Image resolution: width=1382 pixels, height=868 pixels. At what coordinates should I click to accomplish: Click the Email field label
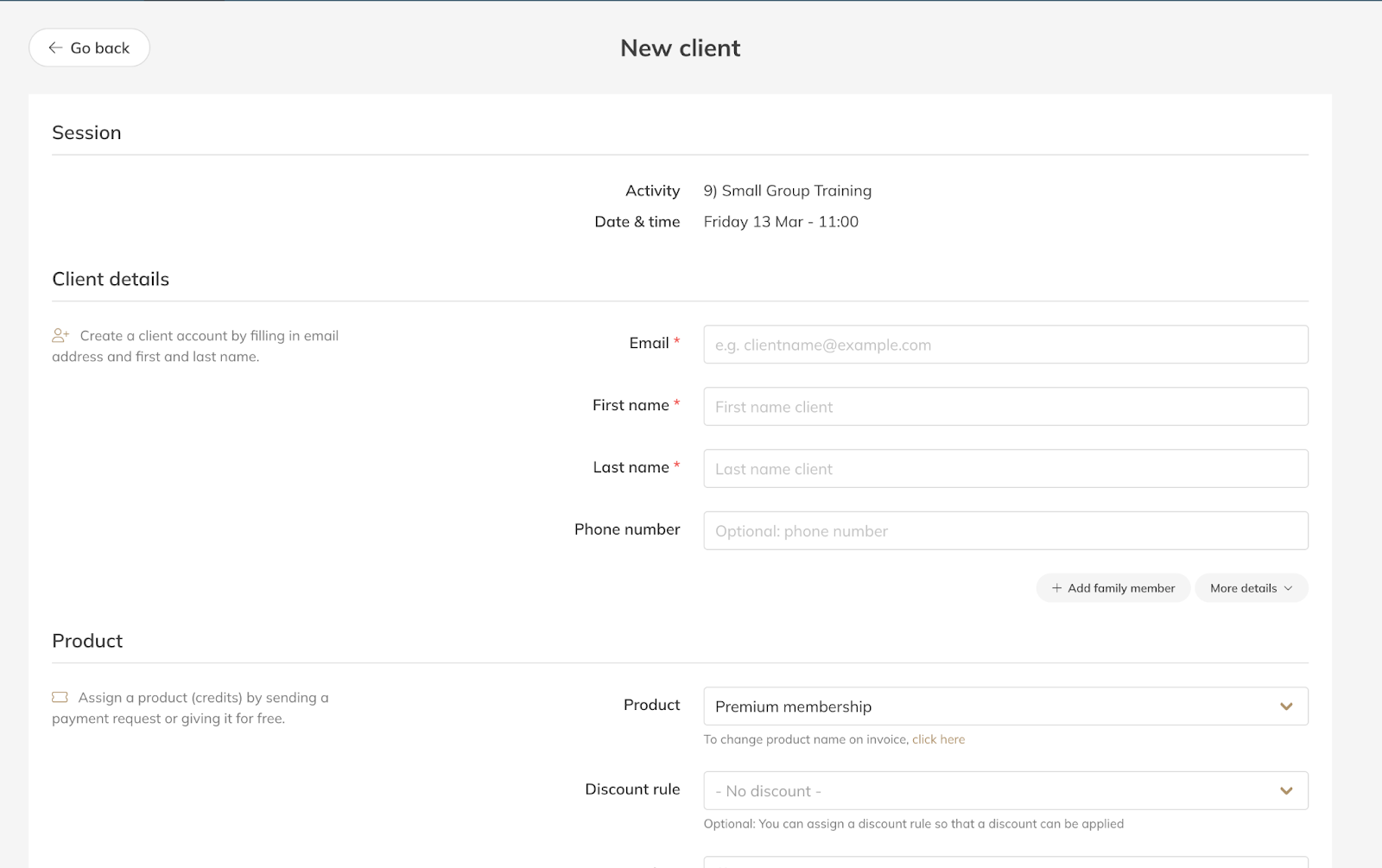click(x=649, y=343)
